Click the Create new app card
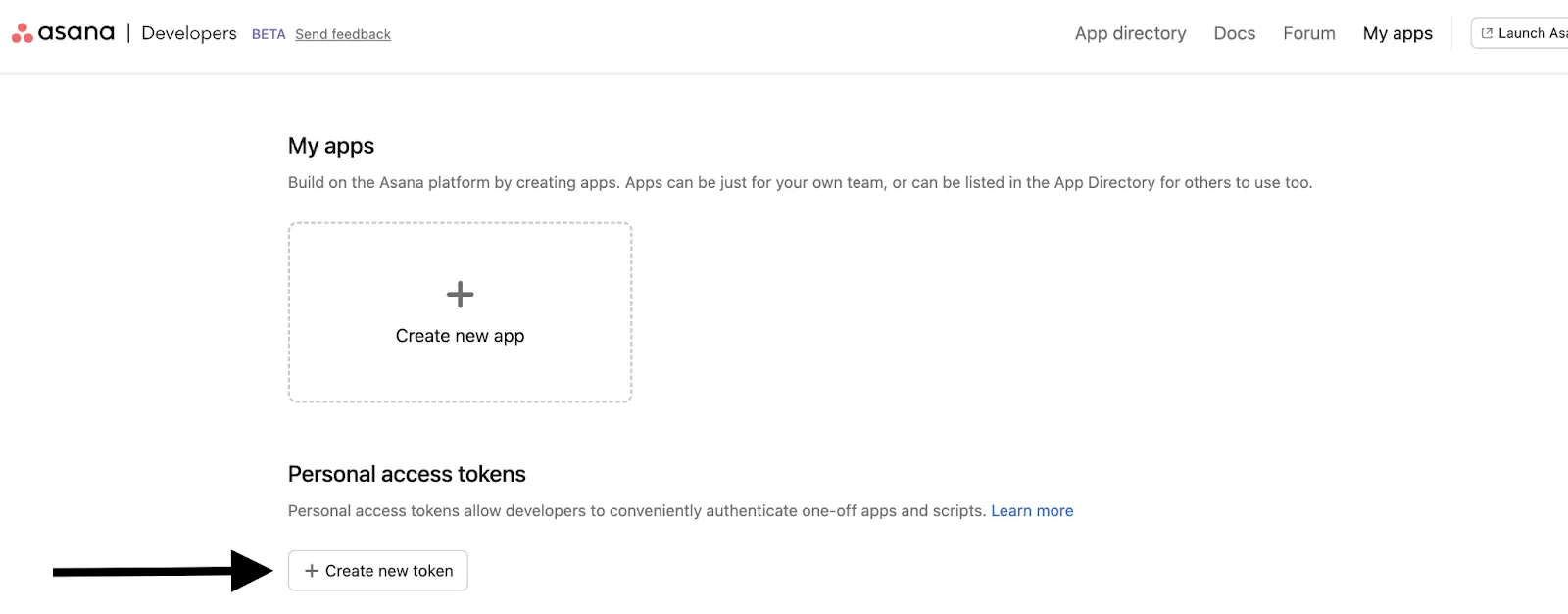Viewport: 1568px width, 614px height. pyautogui.click(x=460, y=312)
